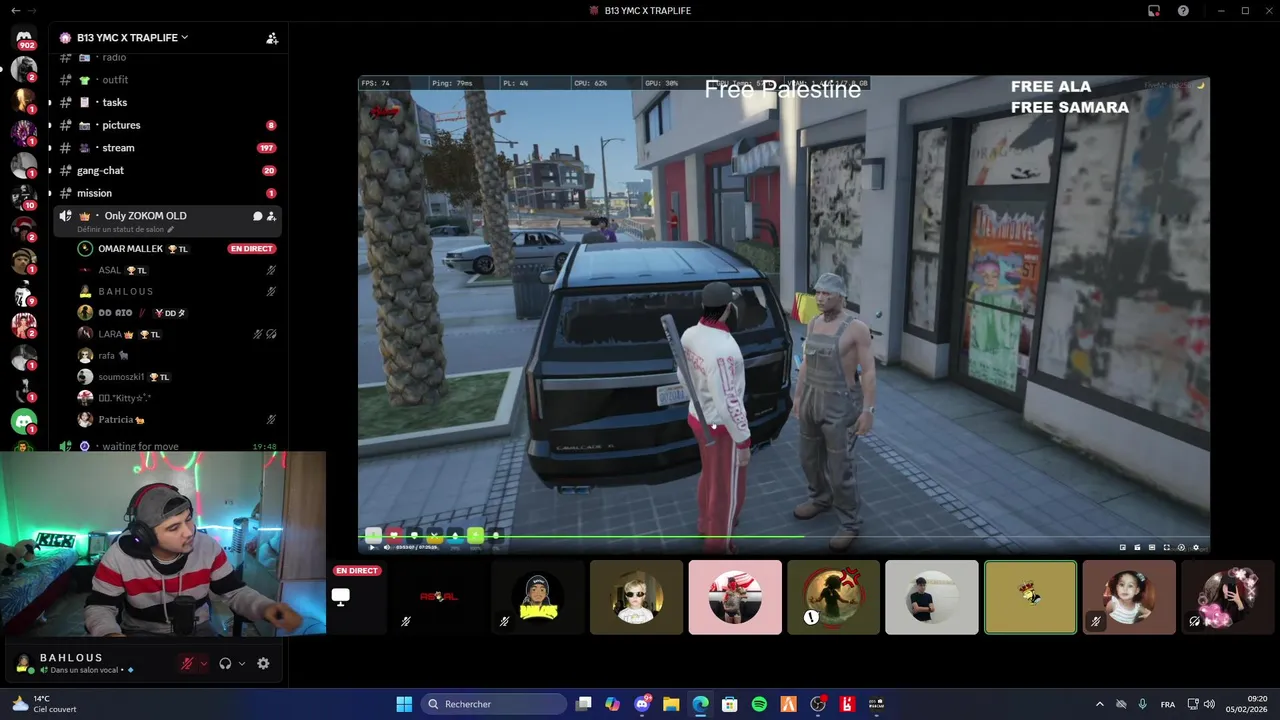This screenshot has height=720, width=1280.
Task: Open headphone output options arrow
Action: coord(241,663)
